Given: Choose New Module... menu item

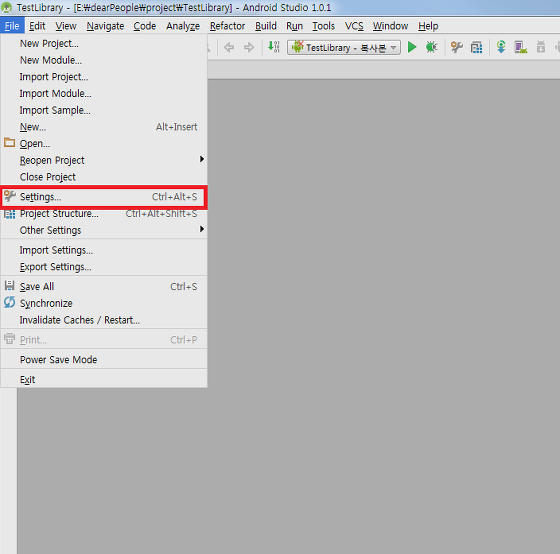Looking at the screenshot, I should [104, 60].
